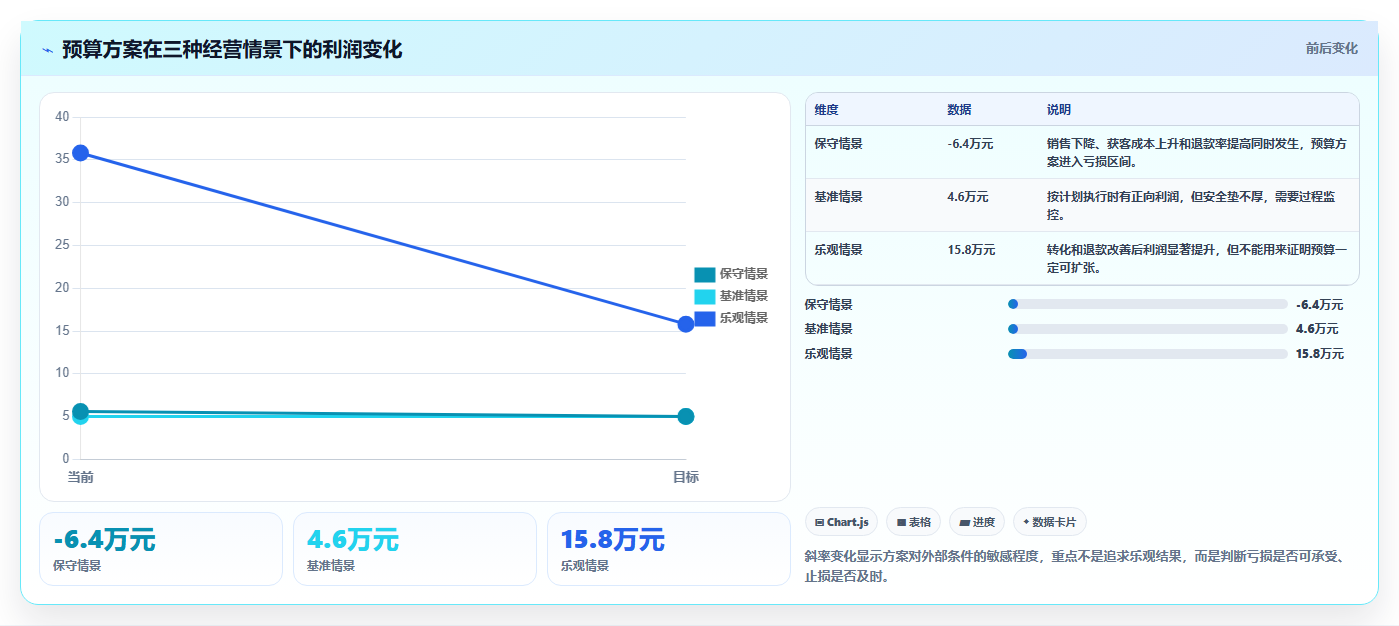This screenshot has width=1399, height=626.
Task: Toggle the 保守情景 legend swatch
Action: click(705, 274)
